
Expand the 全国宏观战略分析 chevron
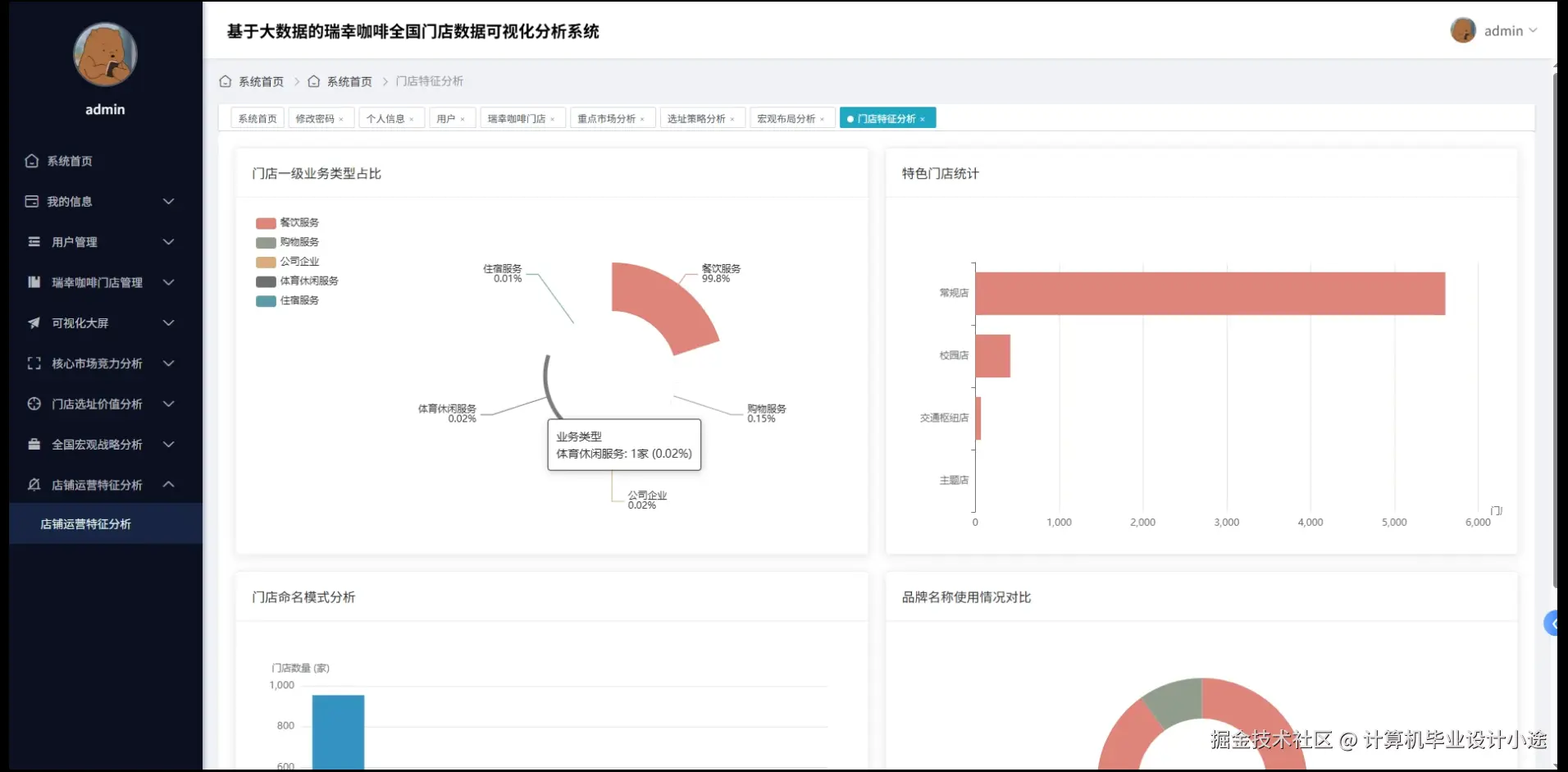(x=168, y=444)
